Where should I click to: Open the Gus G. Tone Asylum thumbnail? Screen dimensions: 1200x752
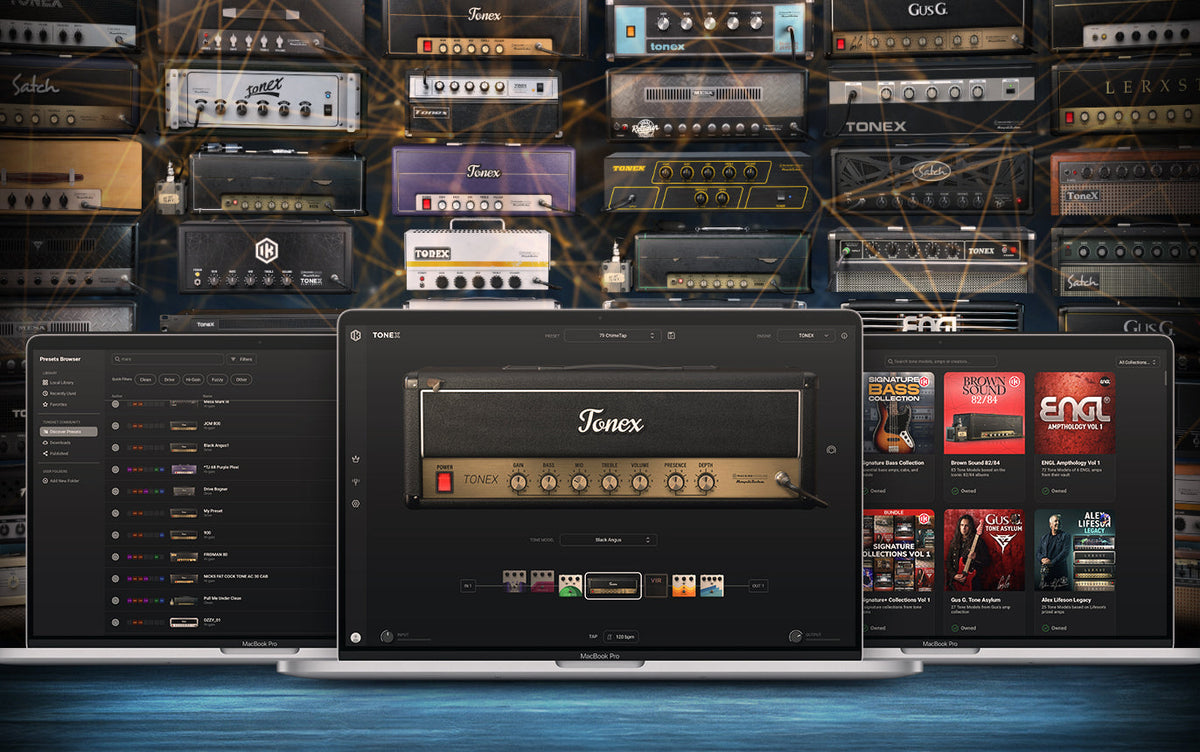click(984, 551)
